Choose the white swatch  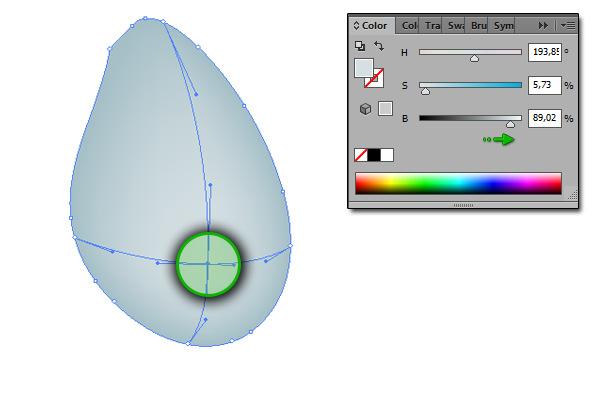(x=387, y=155)
